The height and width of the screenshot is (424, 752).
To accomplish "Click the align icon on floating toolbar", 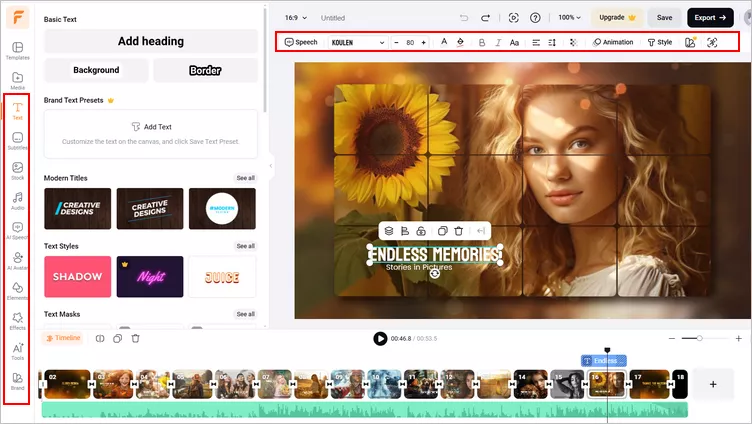I will click(405, 231).
